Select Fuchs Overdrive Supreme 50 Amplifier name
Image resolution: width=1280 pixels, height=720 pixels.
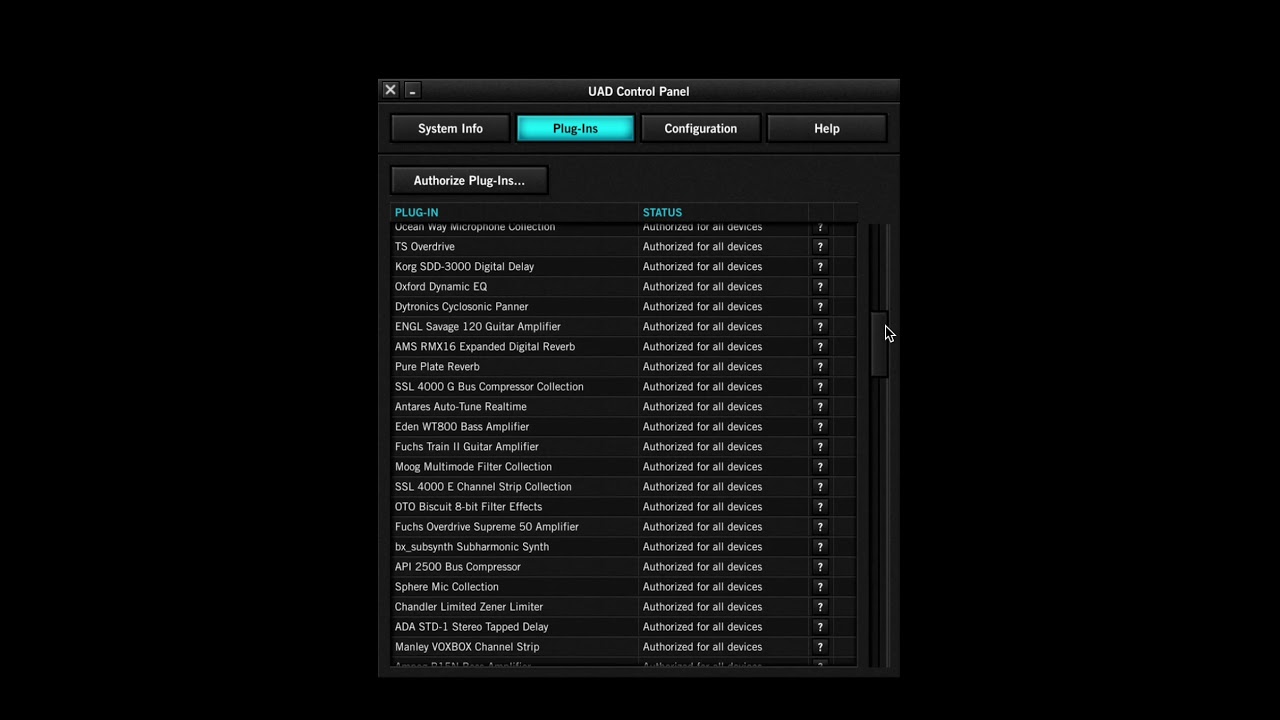[486, 527]
